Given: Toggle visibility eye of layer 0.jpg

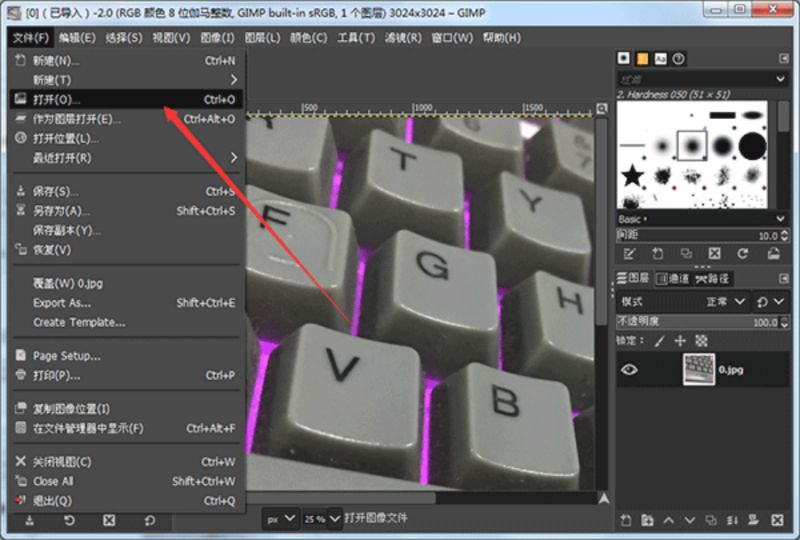Looking at the screenshot, I should [x=629, y=369].
